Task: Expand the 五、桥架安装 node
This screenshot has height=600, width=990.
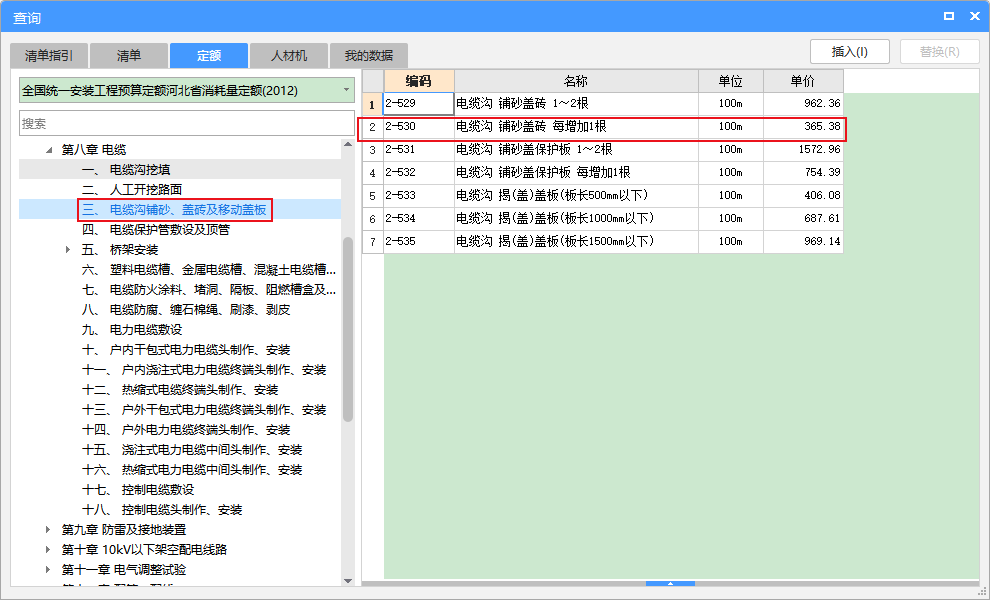Action: pos(68,249)
